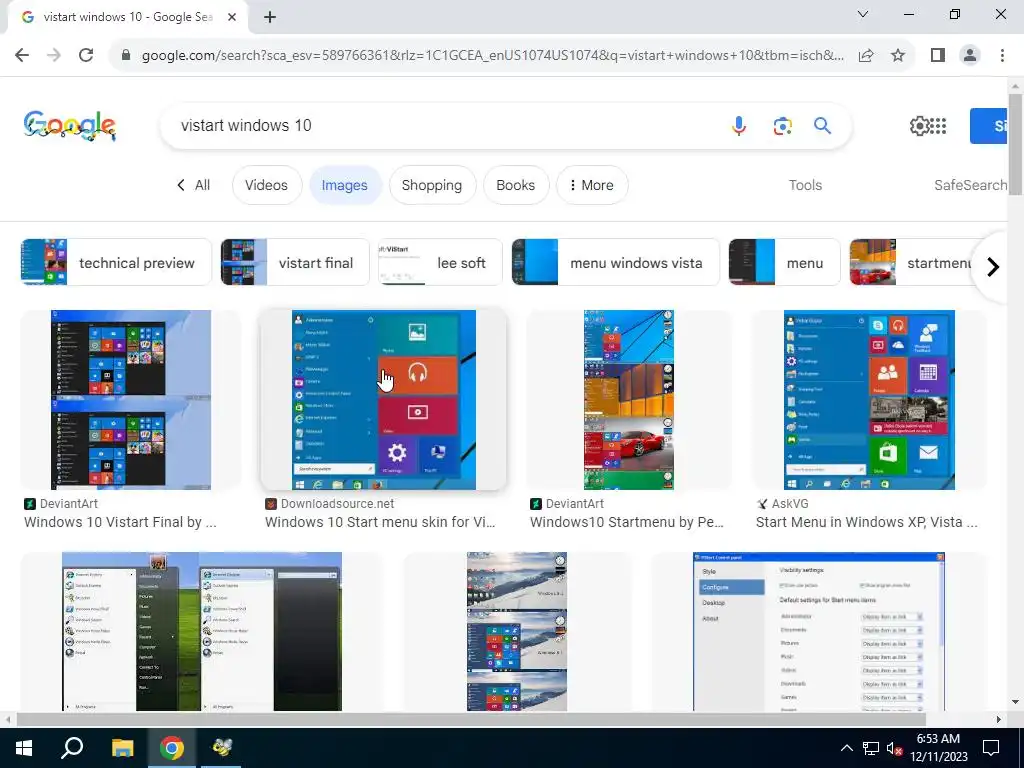Search by image with Google Lens icon
1024x768 pixels.
point(782,125)
